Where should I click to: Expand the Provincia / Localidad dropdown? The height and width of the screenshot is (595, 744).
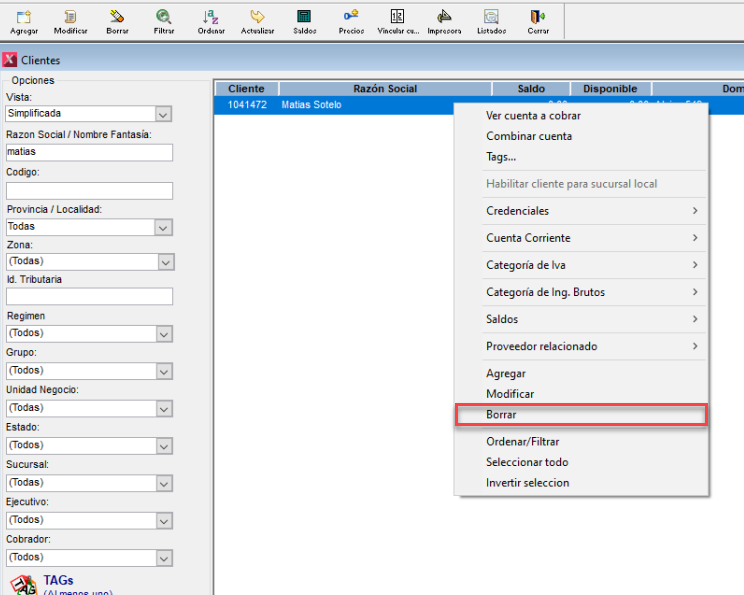(164, 227)
